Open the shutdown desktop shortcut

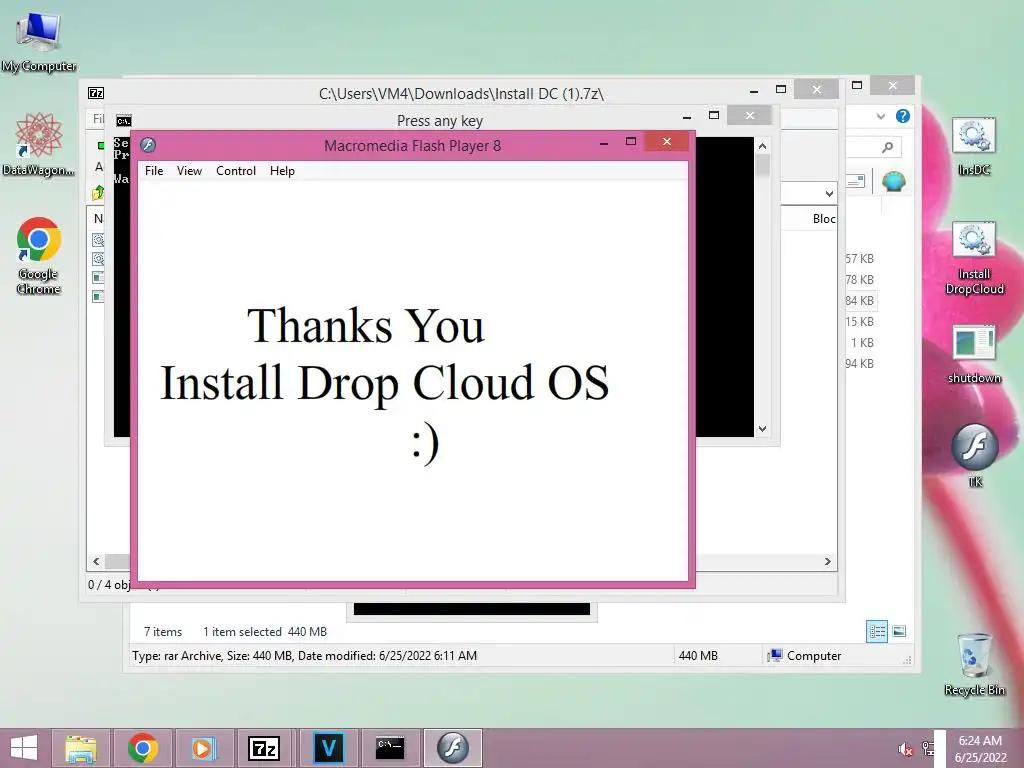coord(974,353)
